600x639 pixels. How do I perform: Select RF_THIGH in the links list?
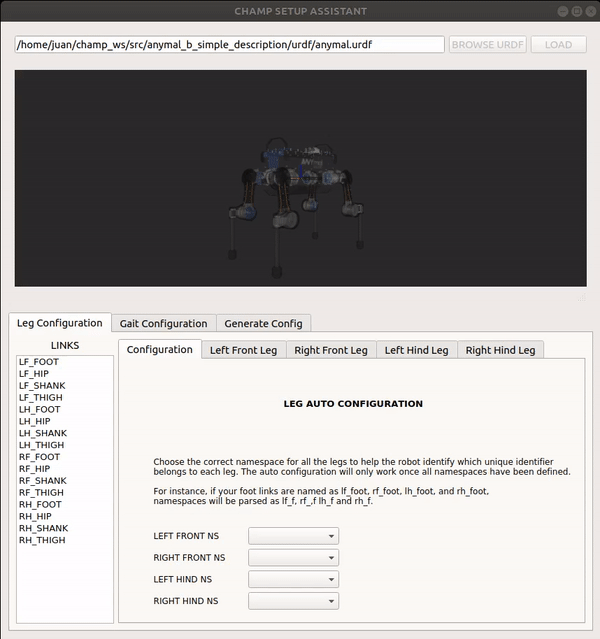coord(42,492)
